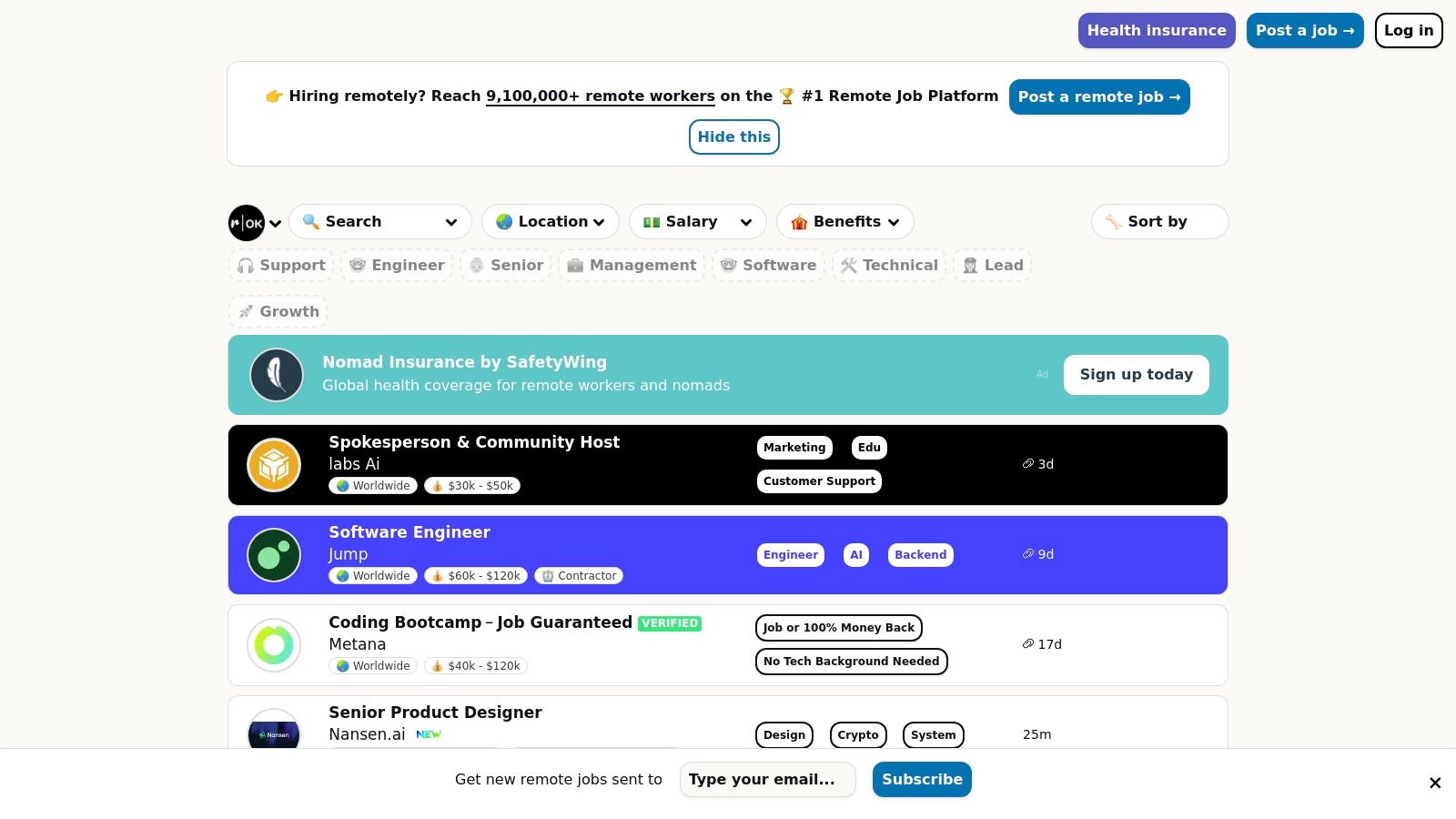Click the Remote OK logo icon
The height and width of the screenshot is (819, 1456).
click(x=247, y=223)
